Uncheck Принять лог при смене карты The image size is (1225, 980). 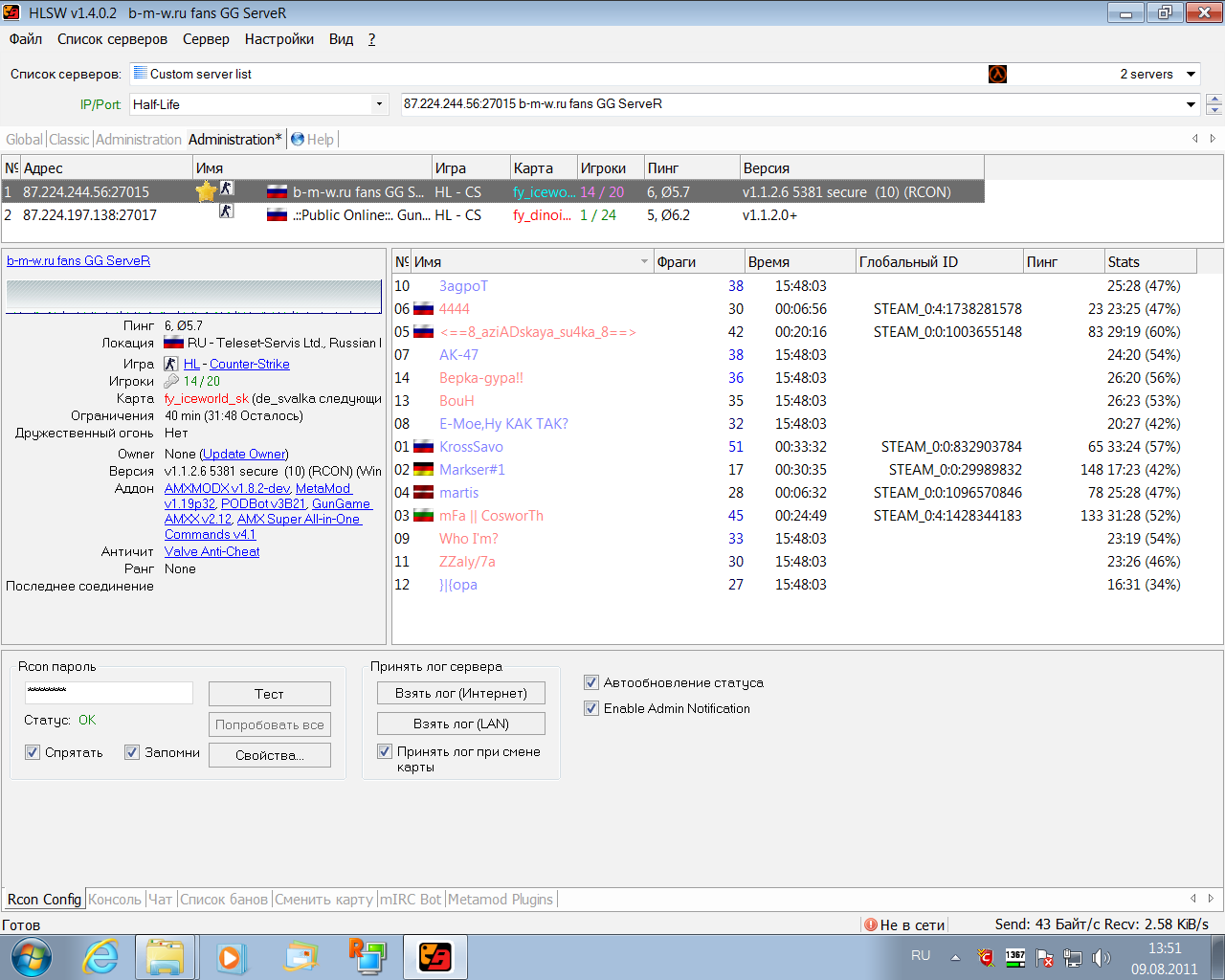pos(385,751)
